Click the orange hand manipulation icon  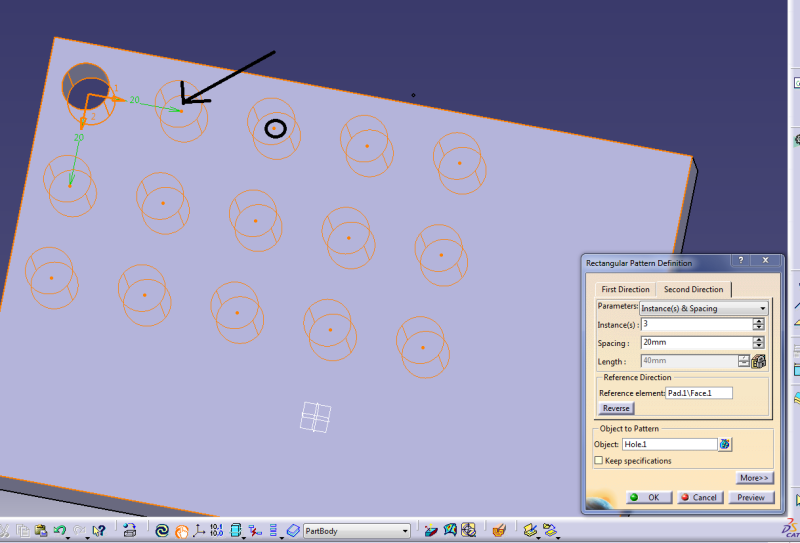click(x=181, y=531)
